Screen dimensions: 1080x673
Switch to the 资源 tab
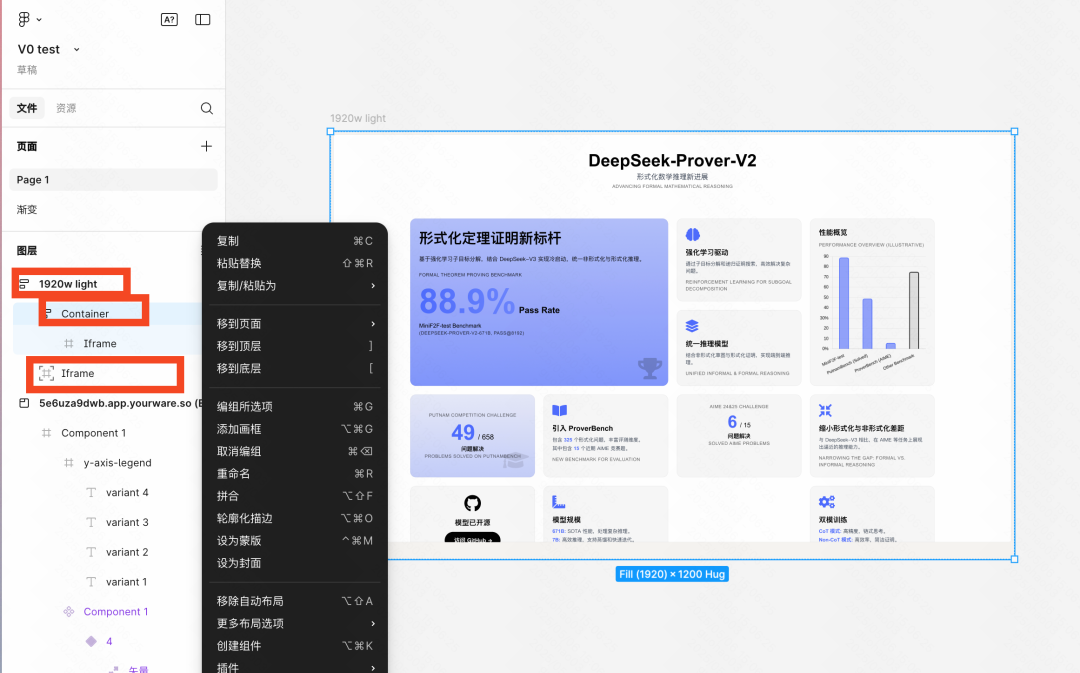click(66, 108)
